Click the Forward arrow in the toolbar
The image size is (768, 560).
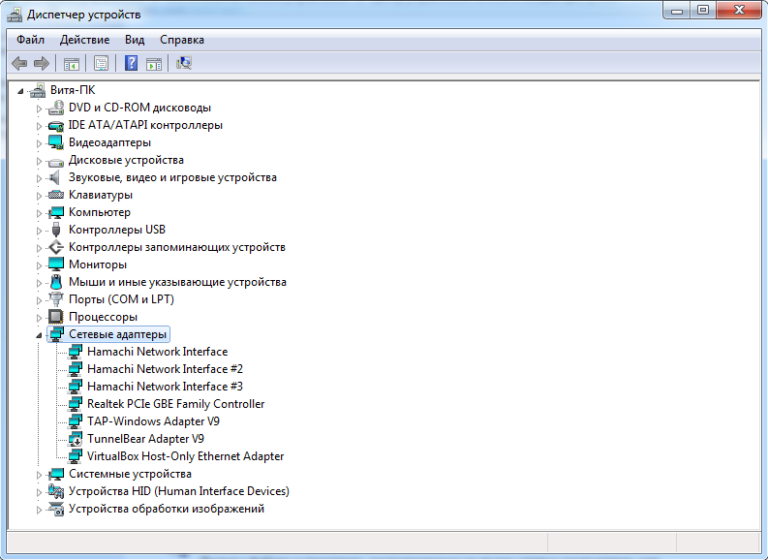[x=41, y=63]
